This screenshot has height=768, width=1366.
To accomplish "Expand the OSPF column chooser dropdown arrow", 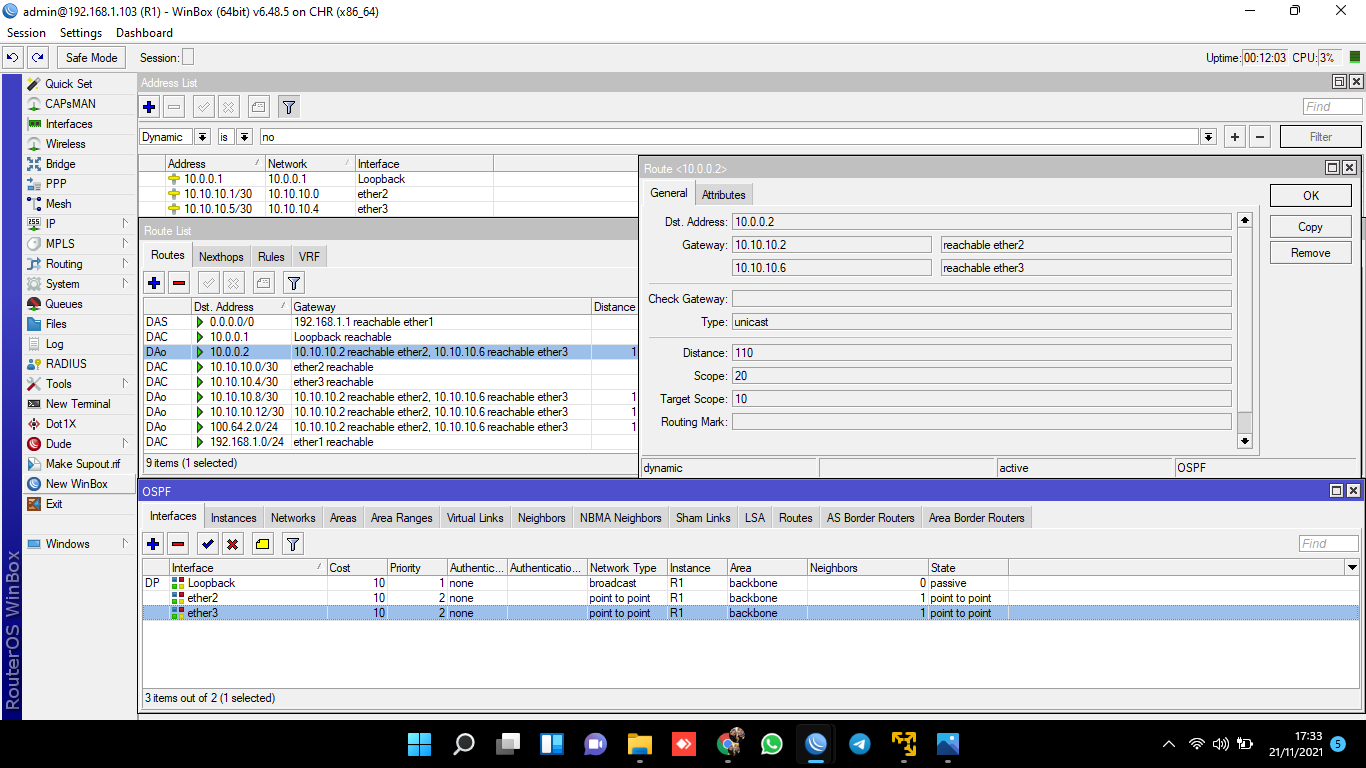I will pyautogui.click(x=1352, y=568).
